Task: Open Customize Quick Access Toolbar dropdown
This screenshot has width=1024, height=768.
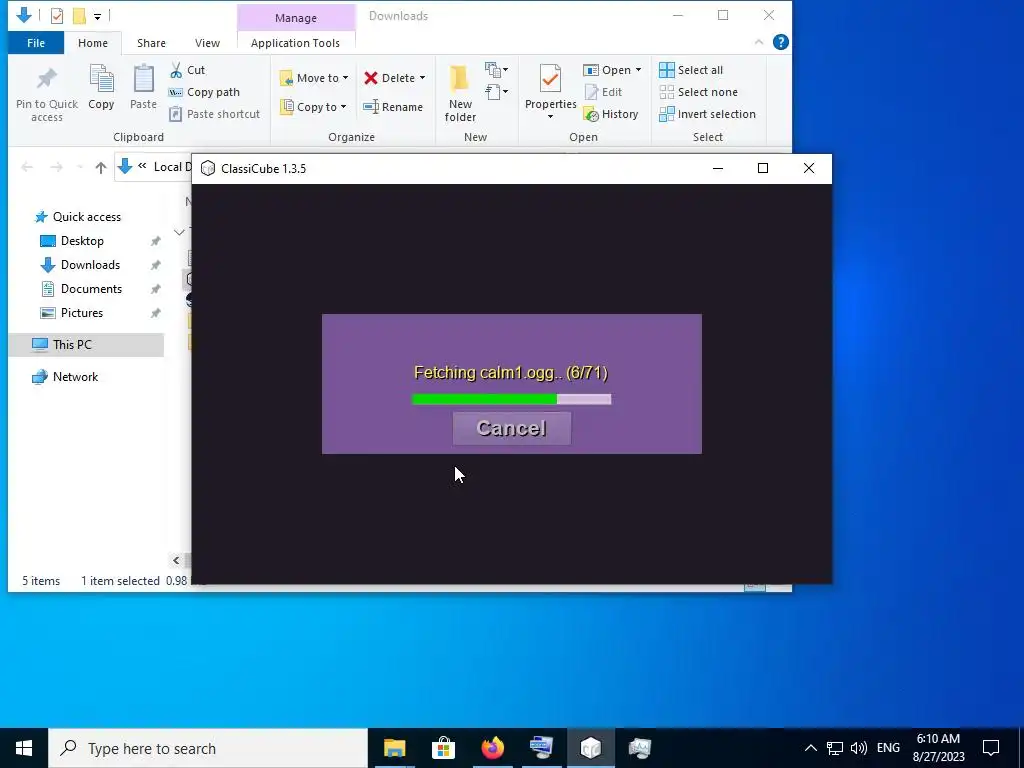Action: coord(97,16)
